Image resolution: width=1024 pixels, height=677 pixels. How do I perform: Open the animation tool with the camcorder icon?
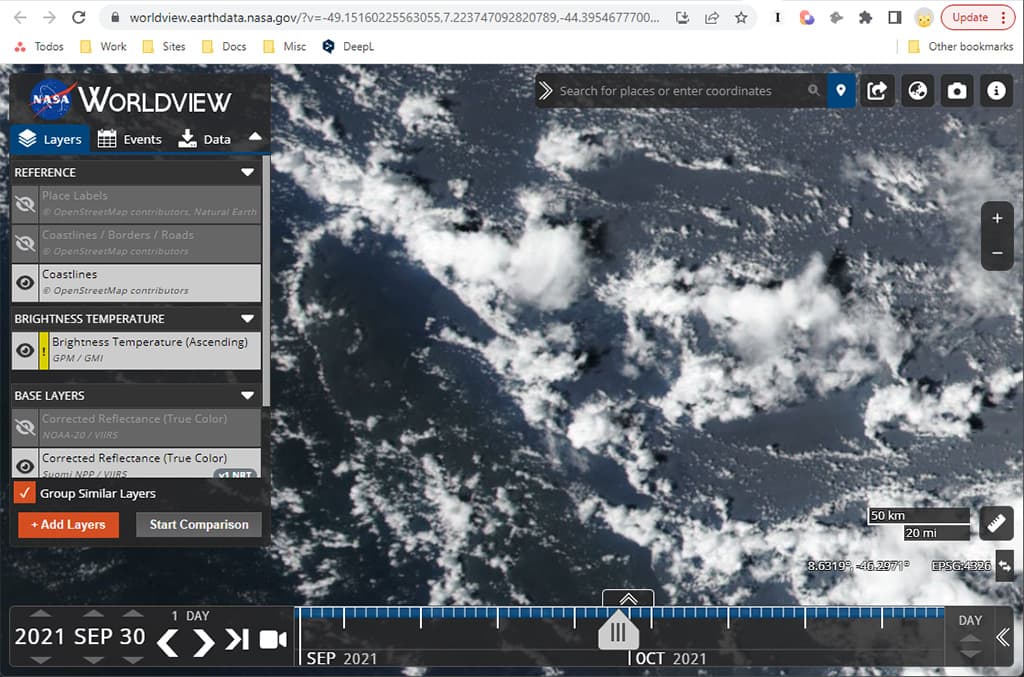point(272,639)
